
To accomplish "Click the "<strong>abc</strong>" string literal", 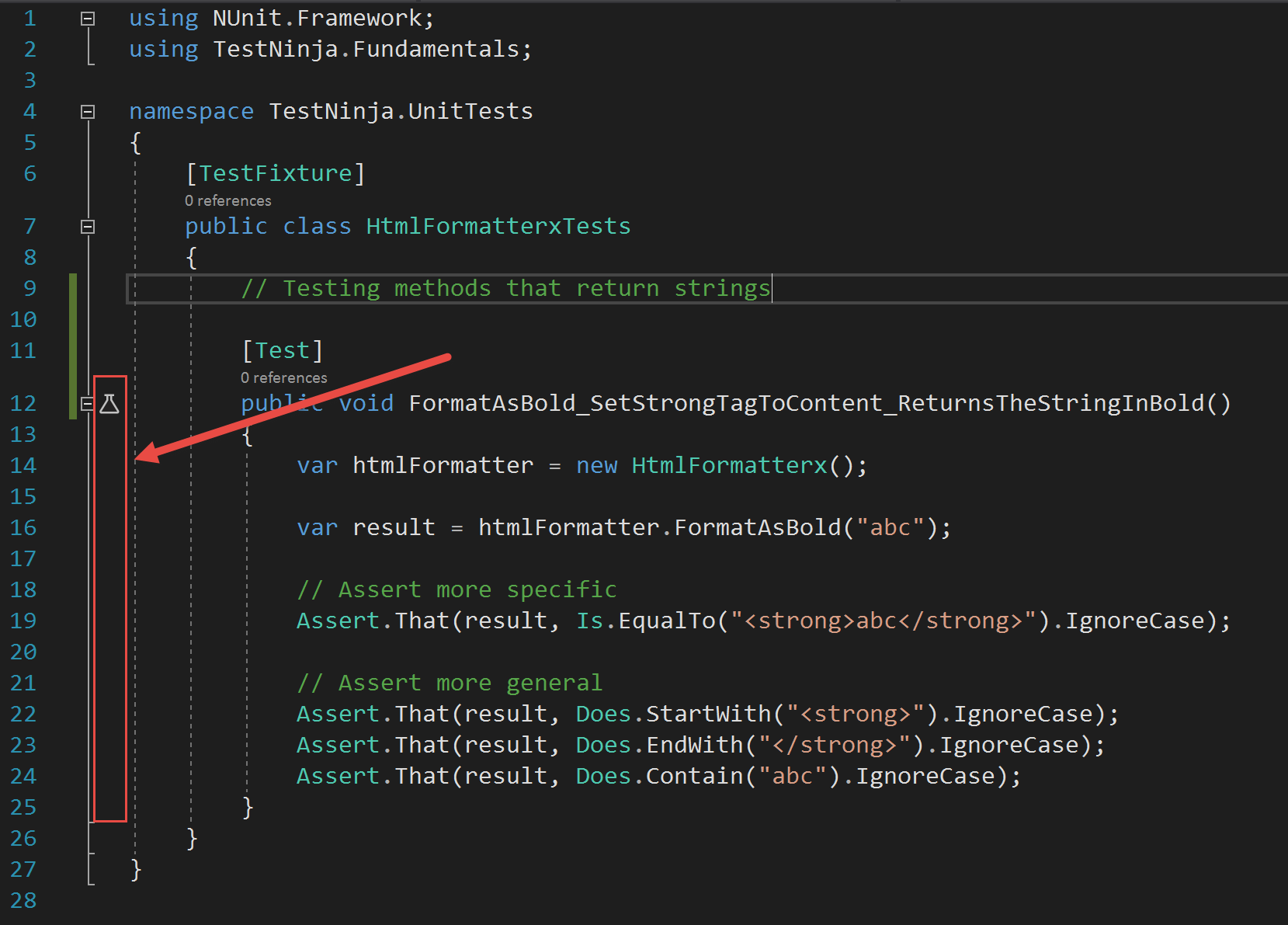I will pyautogui.click(x=884, y=621).
